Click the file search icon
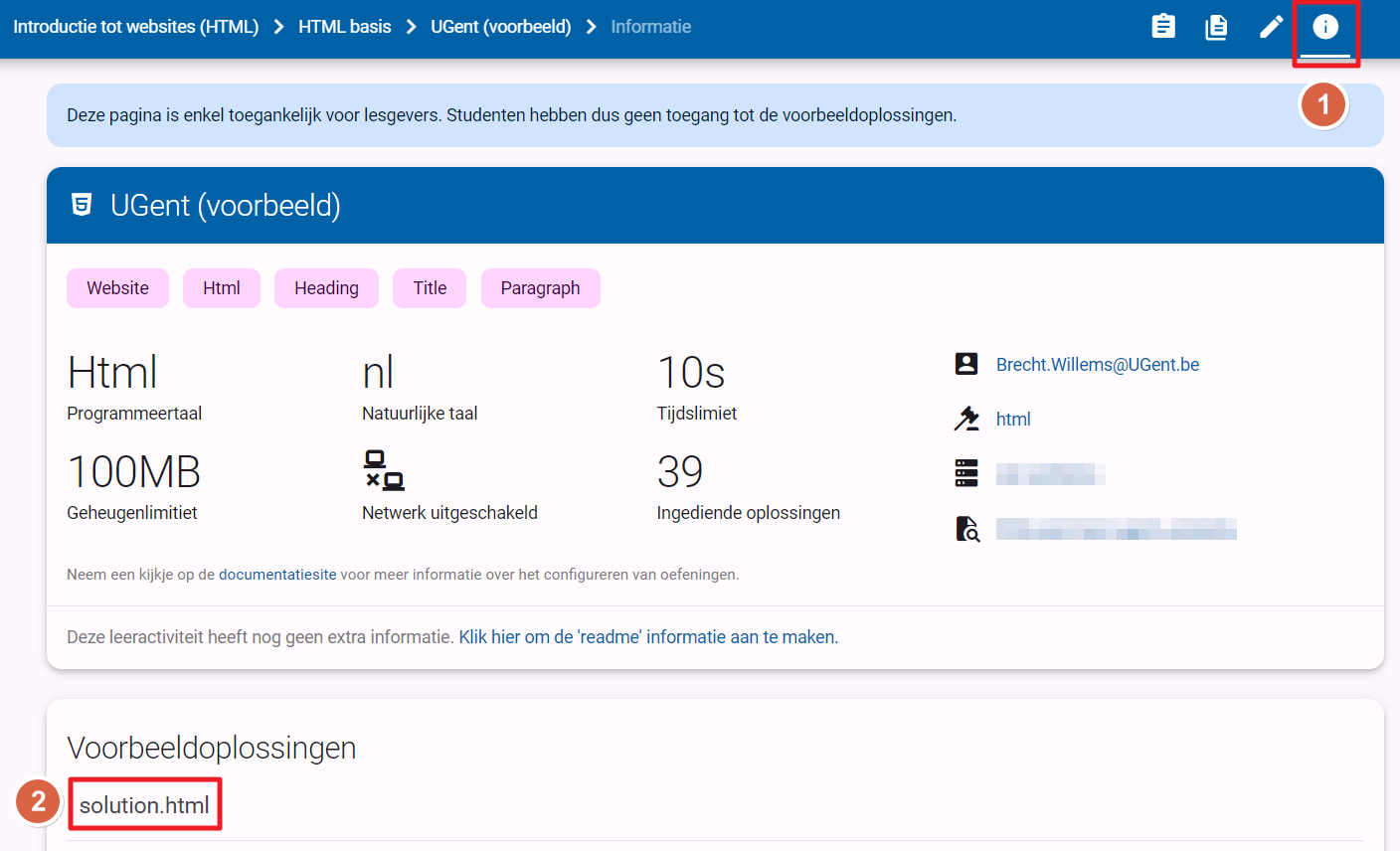The height and width of the screenshot is (851, 1400). (966, 528)
